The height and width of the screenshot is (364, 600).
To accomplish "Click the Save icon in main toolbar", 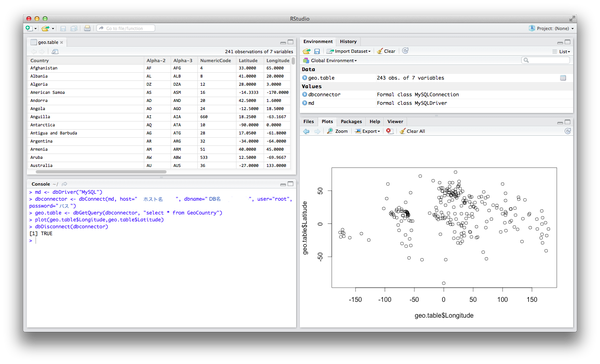I will 64,28.
